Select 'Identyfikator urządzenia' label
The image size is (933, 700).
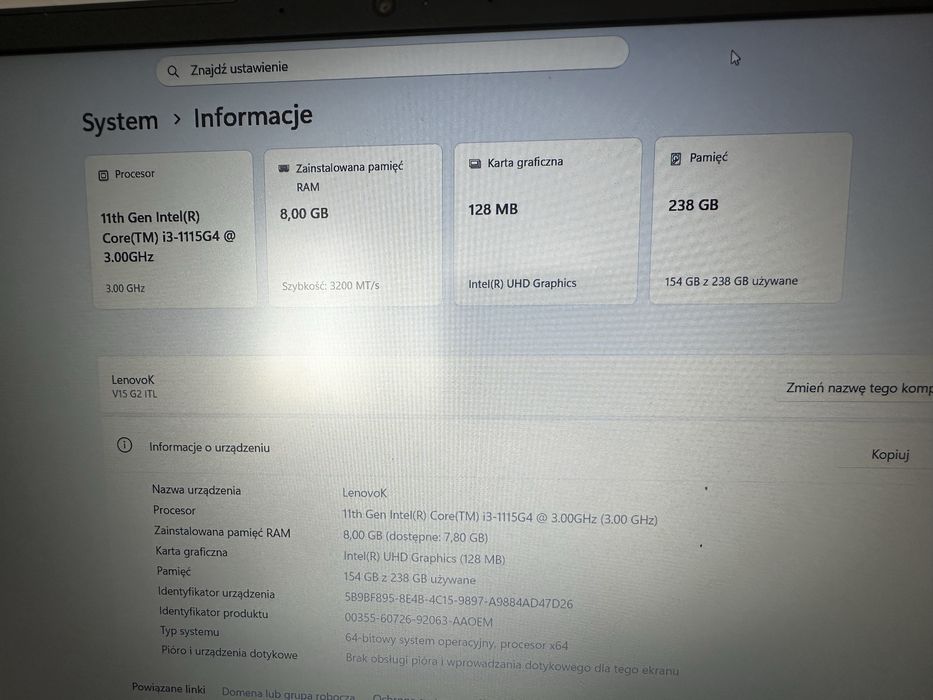pos(216,592)
